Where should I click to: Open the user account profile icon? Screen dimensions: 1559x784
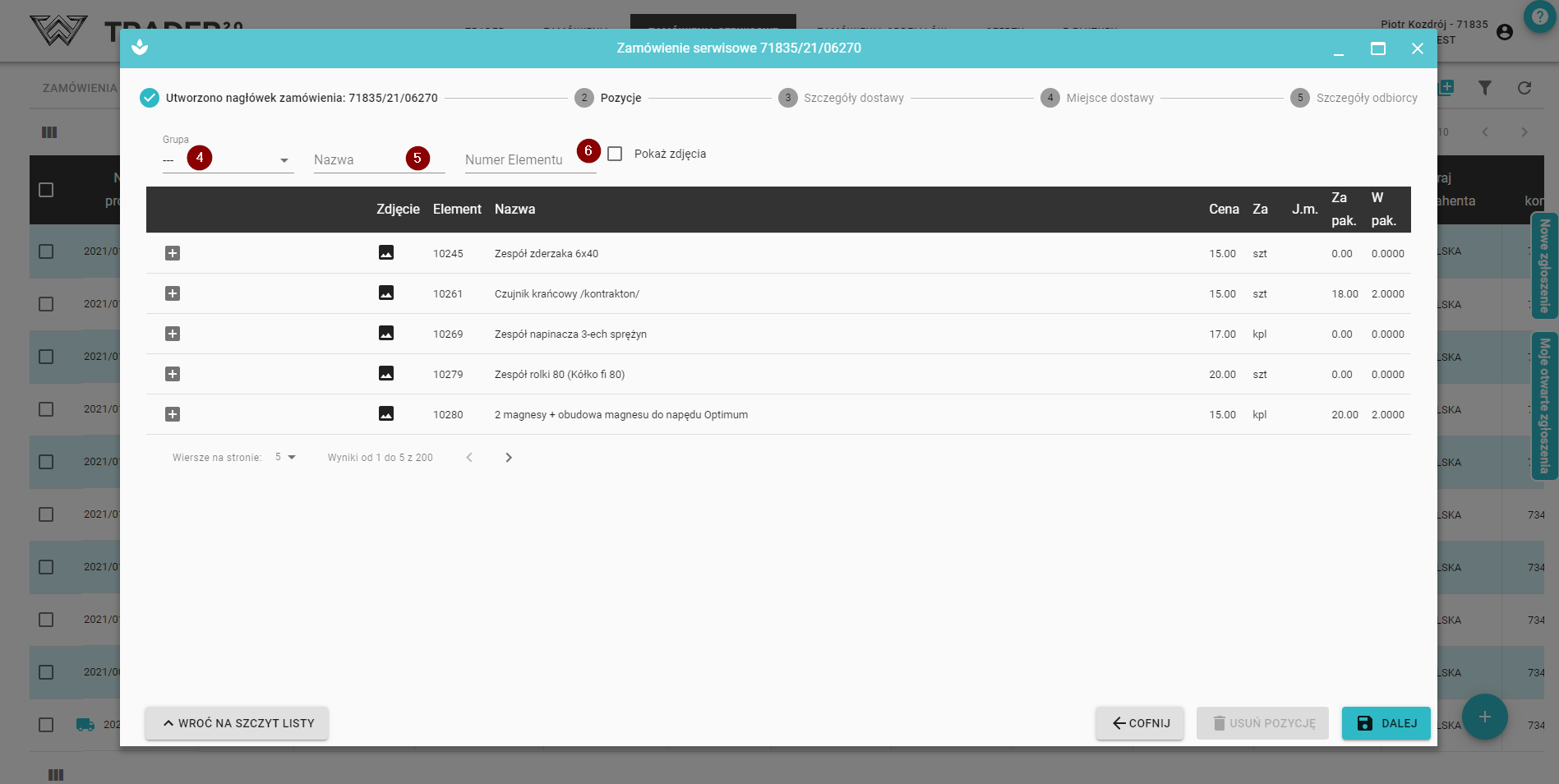pyautogui.click(x=1505, y=32)
